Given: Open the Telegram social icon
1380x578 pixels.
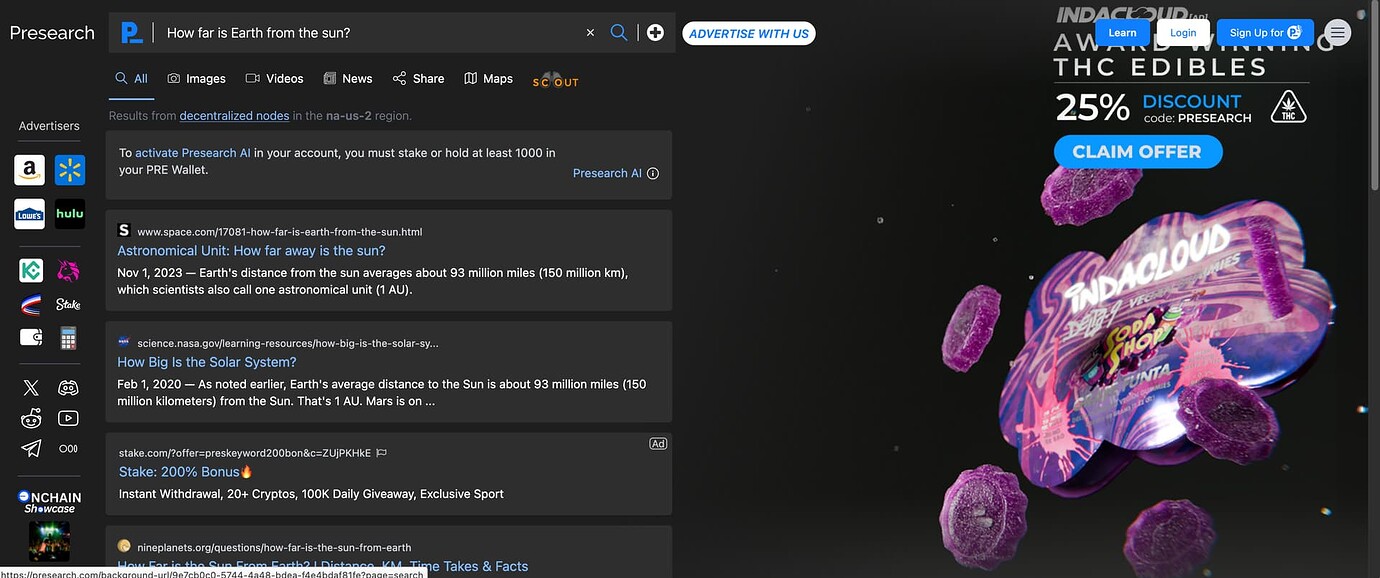Looking at the screenshot, I should pos(31,449).
